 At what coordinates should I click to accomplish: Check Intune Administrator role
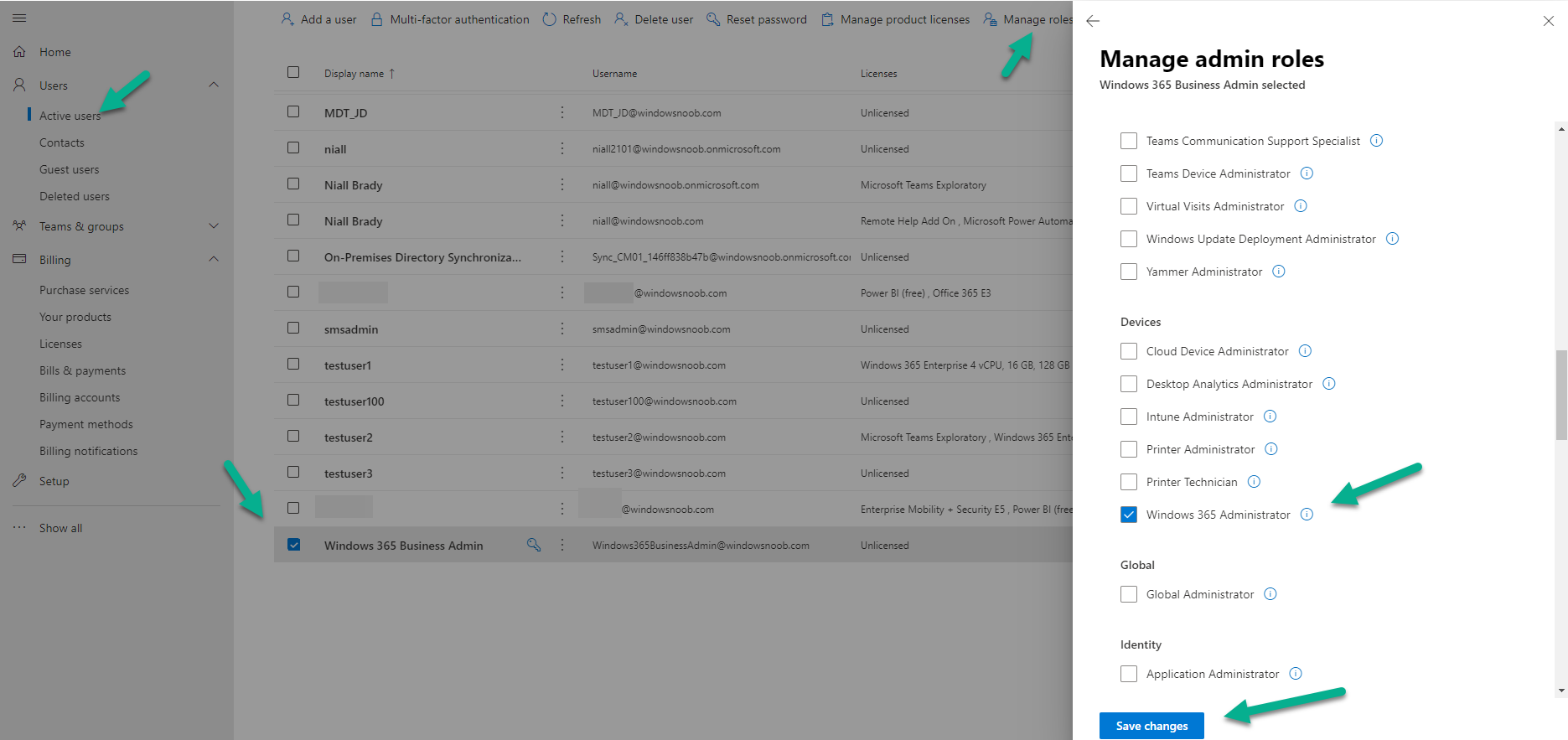pyautogui.click(x=1129, y=417)
